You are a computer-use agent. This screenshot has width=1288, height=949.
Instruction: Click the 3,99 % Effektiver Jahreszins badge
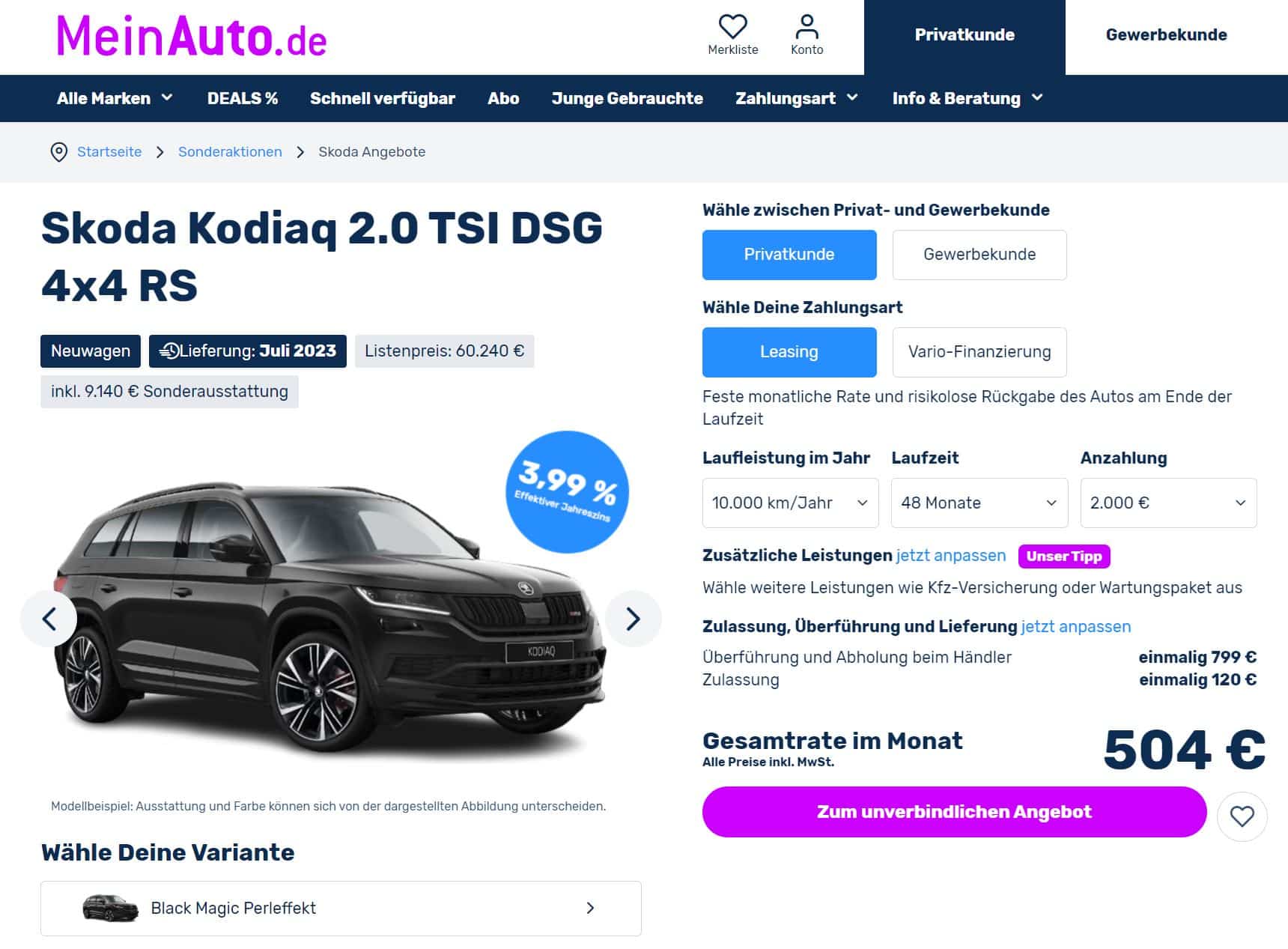coord(567,492)
